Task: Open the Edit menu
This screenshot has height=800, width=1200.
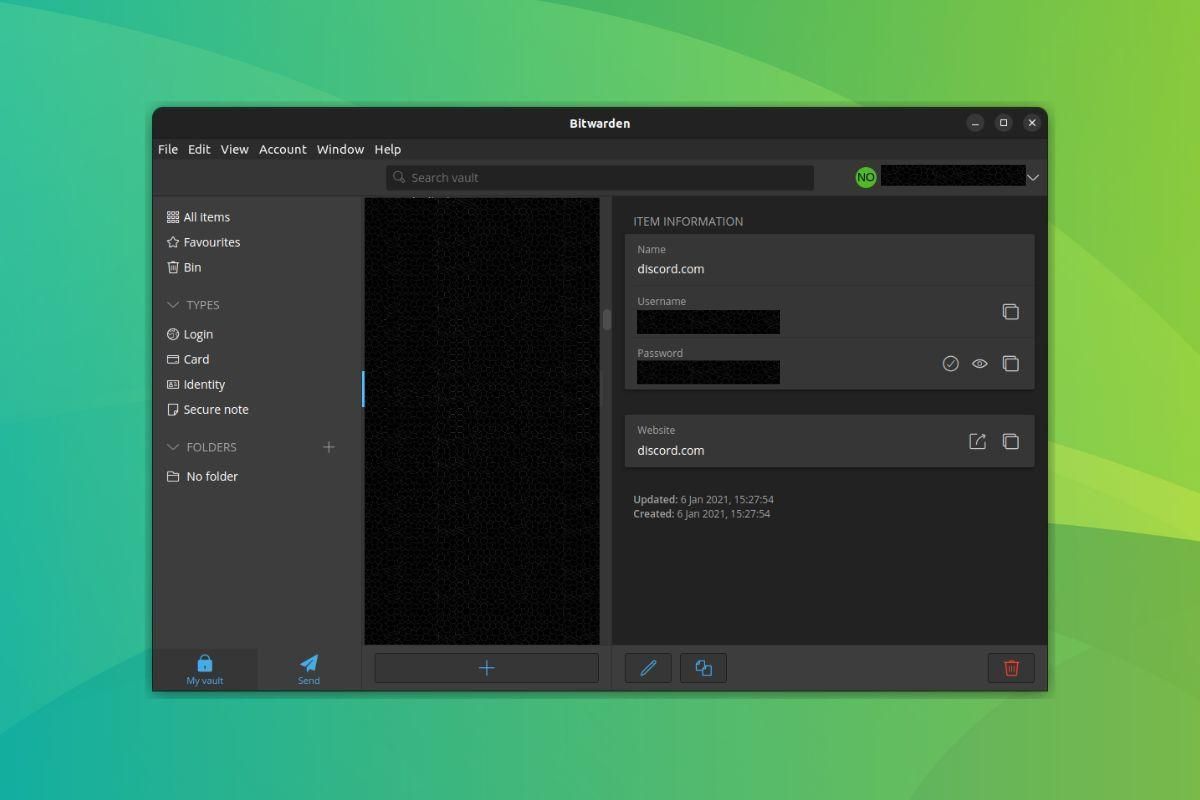Action: 199,149
